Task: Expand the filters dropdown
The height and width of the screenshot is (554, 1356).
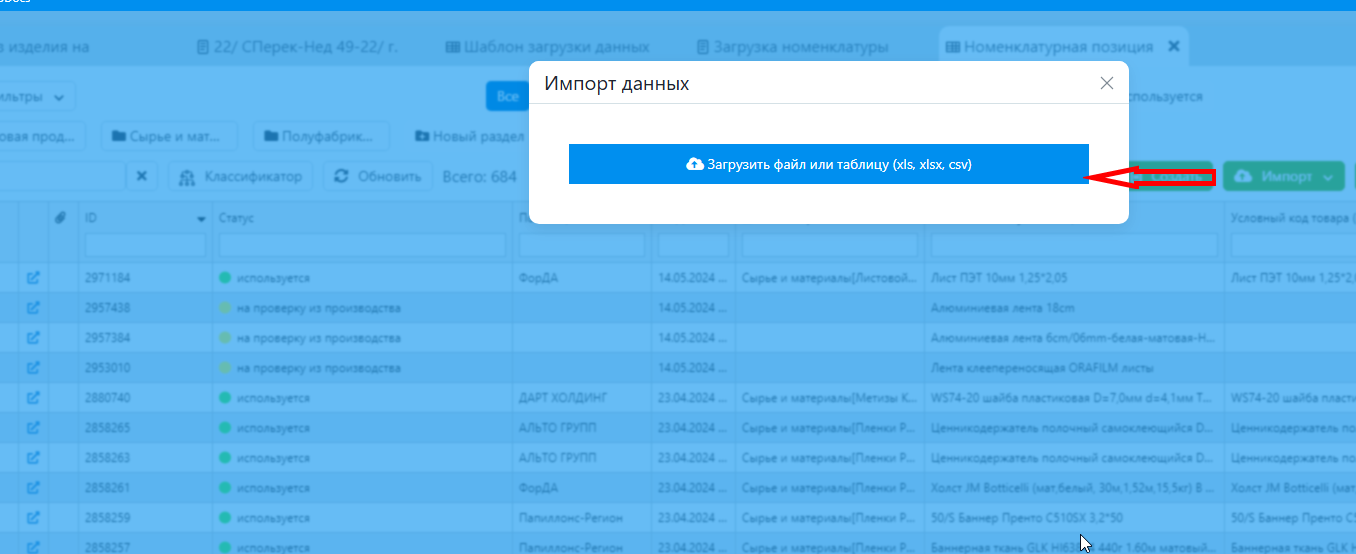Action: click(40, 97)
